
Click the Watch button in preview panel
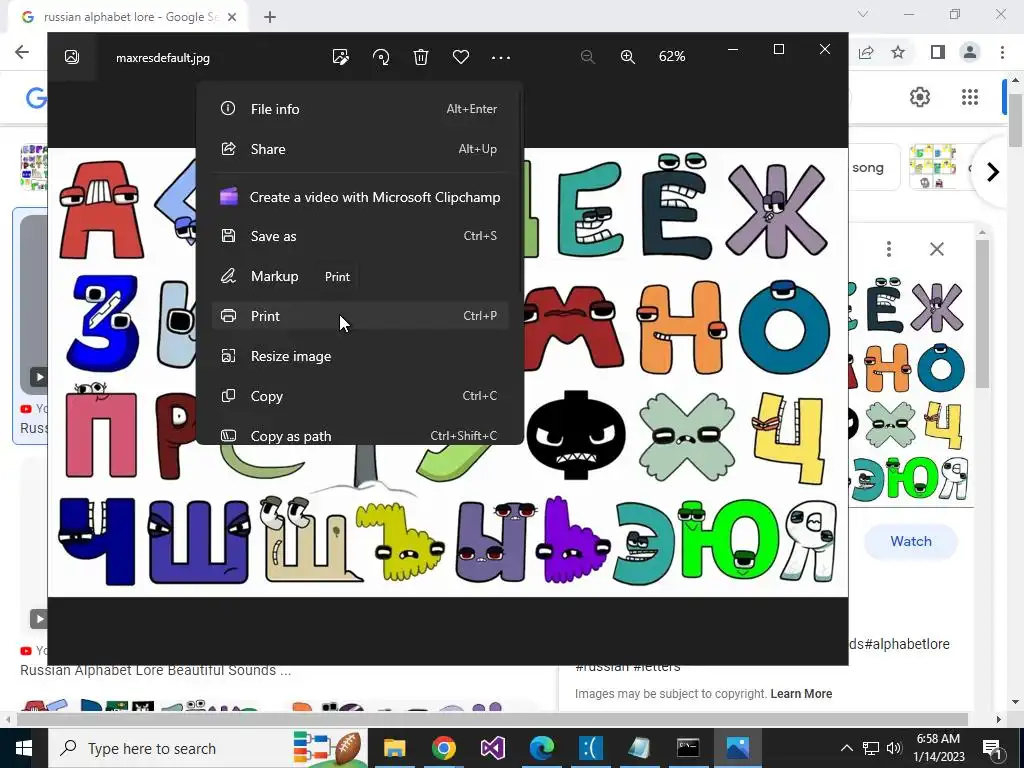[910, 541]
